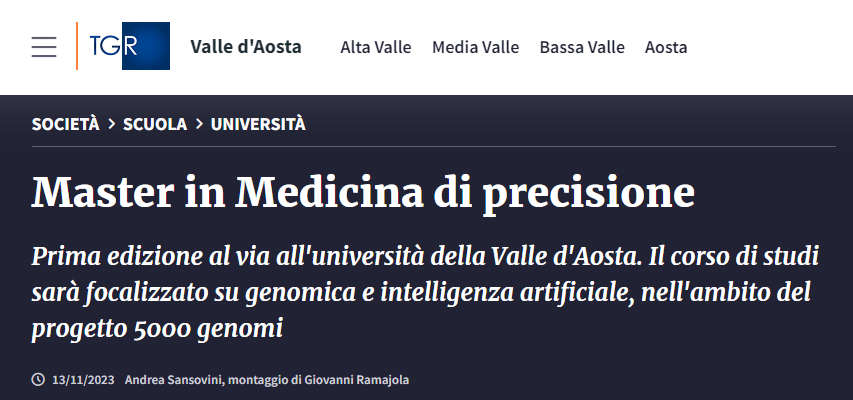Screen dimensions: 853x400
Task: Click the clock icon beside the date
Action: 38,380
